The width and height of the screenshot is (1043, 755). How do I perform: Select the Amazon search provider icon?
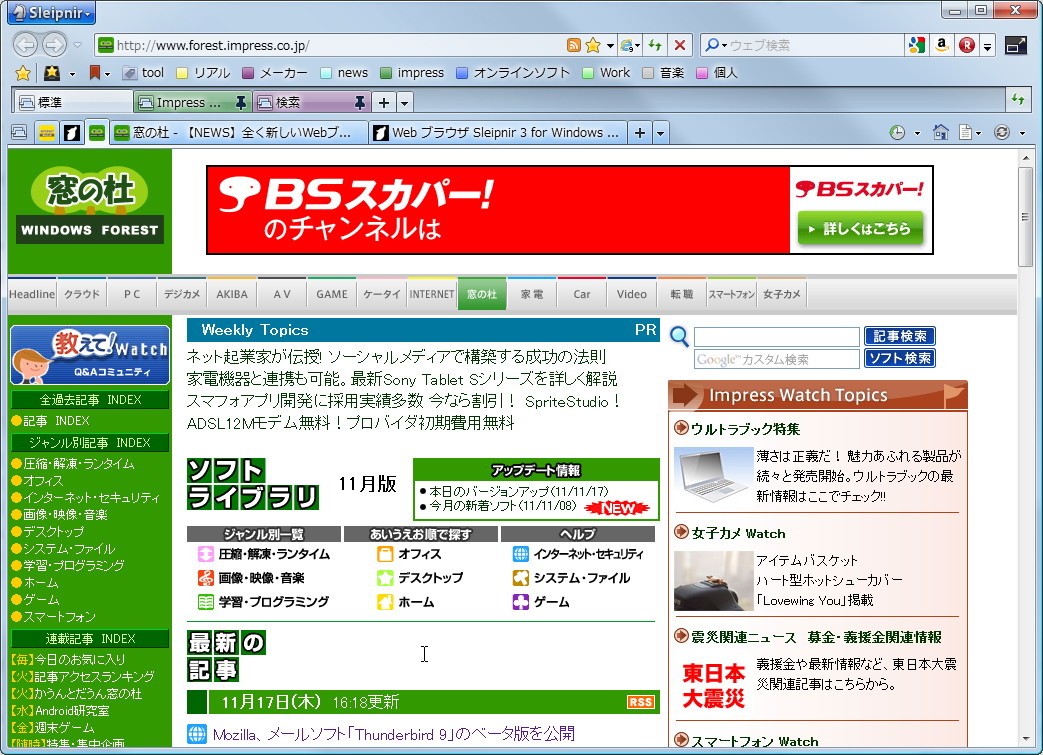(942, 45)
